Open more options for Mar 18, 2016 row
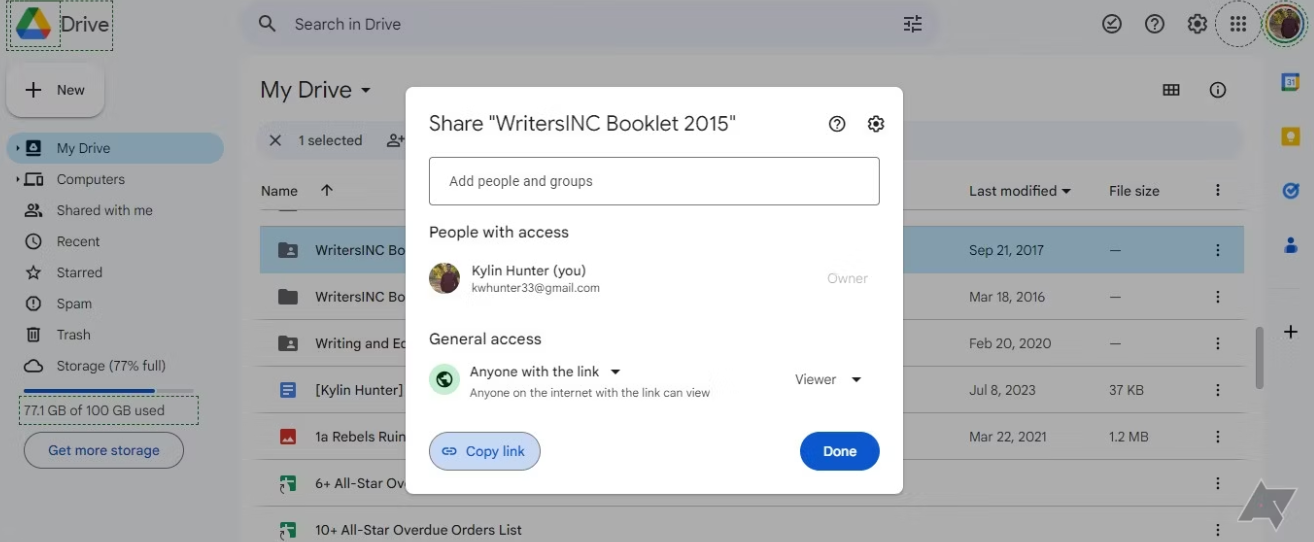1314x542 pixels. [1218, 297]
